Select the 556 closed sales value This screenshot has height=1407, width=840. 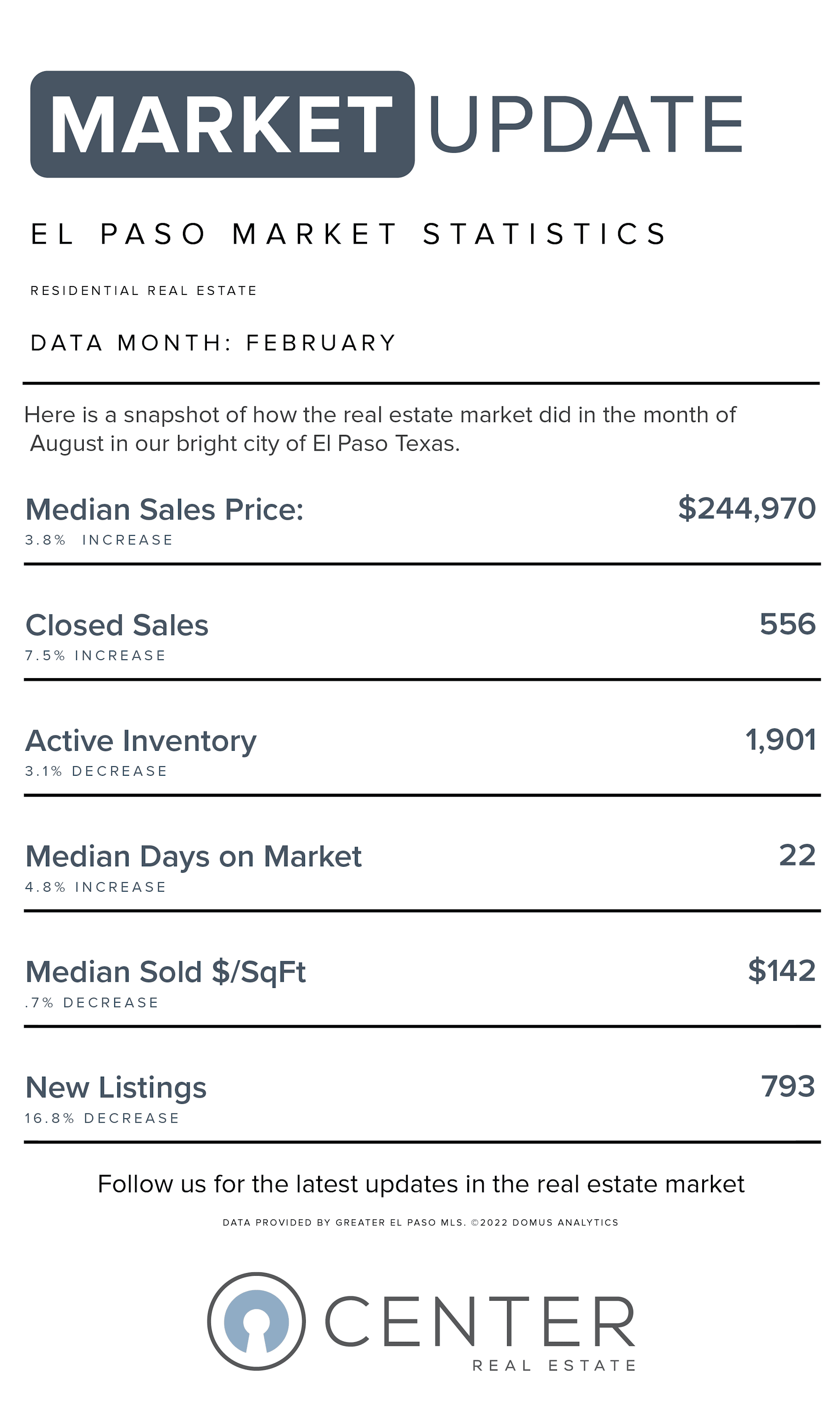[x=787, y=624]
